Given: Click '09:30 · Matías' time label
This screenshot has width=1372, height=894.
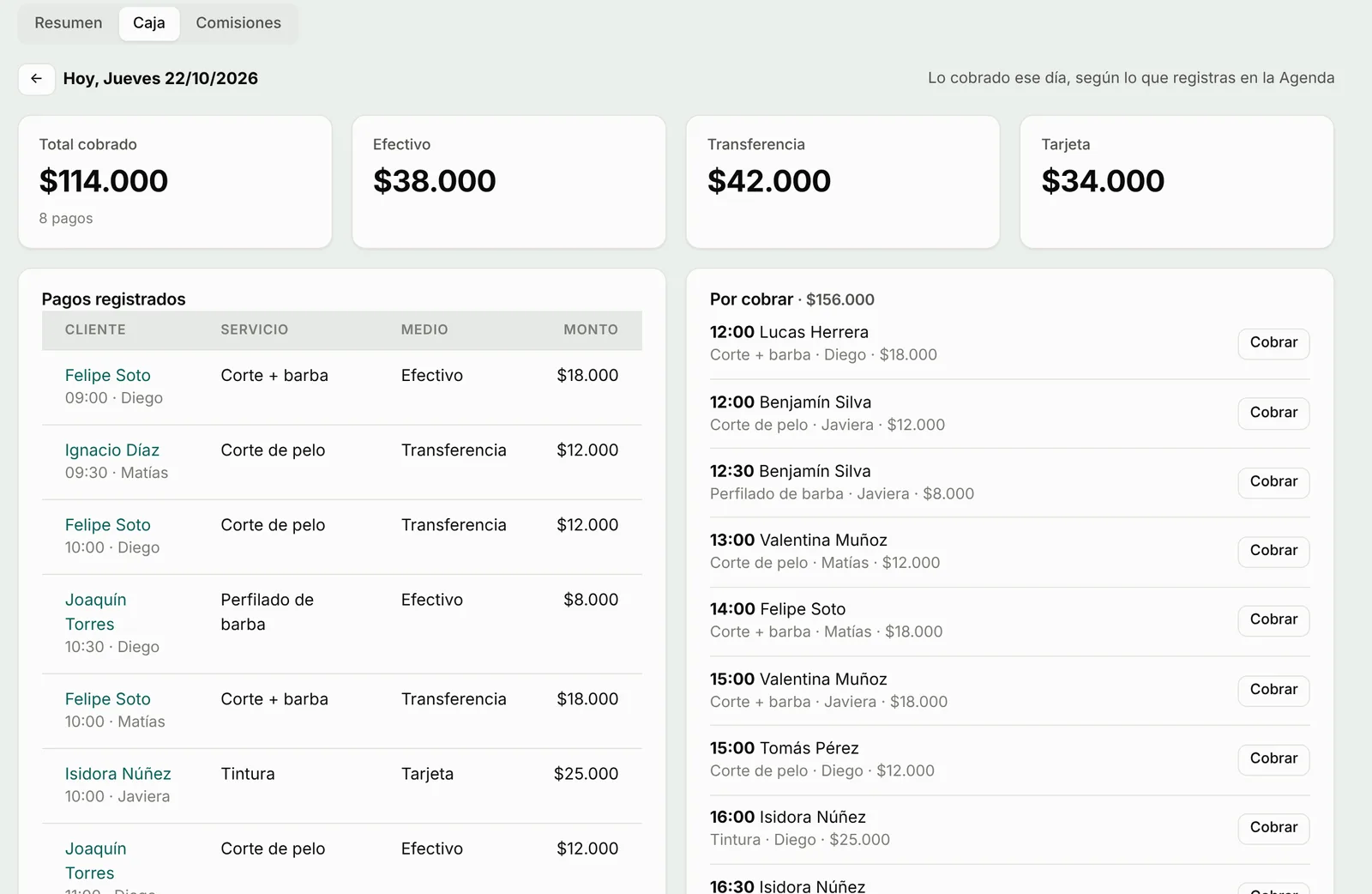Looking at the screenshot, I should pyautogui.click(x=117, y=473).
